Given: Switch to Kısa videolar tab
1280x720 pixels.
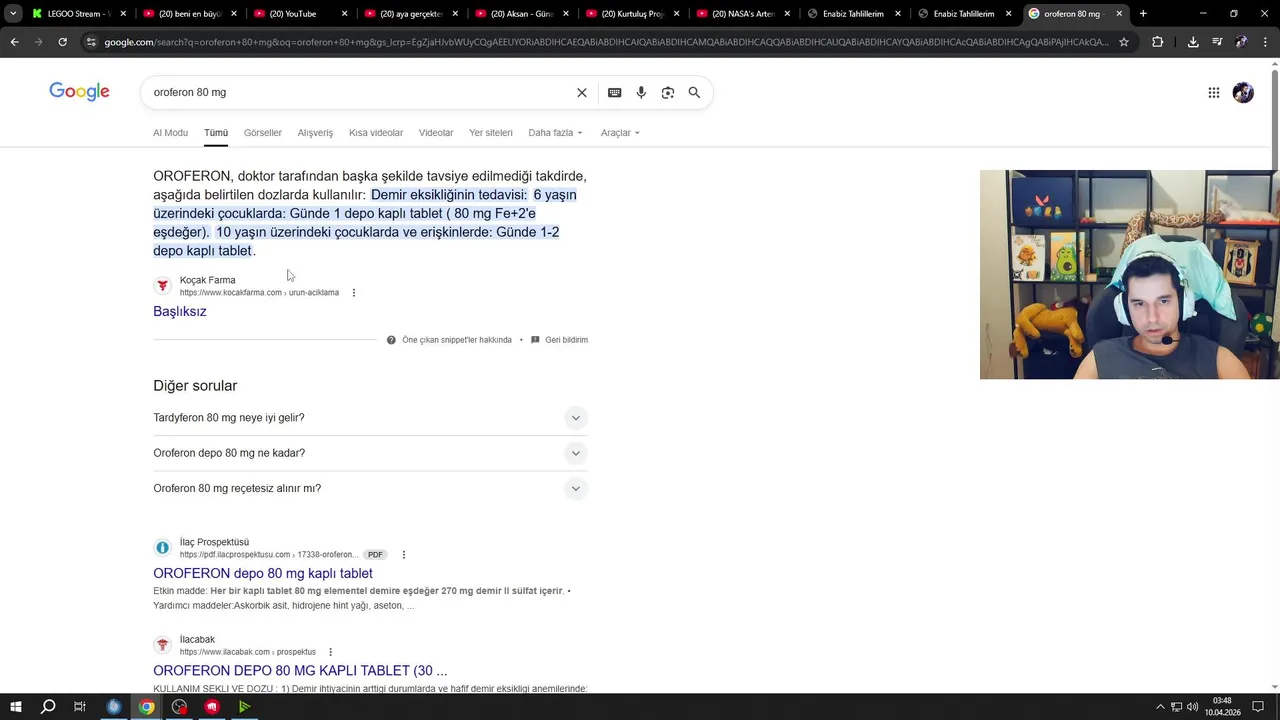Looking at the screenshot, I should pos(376,133).
